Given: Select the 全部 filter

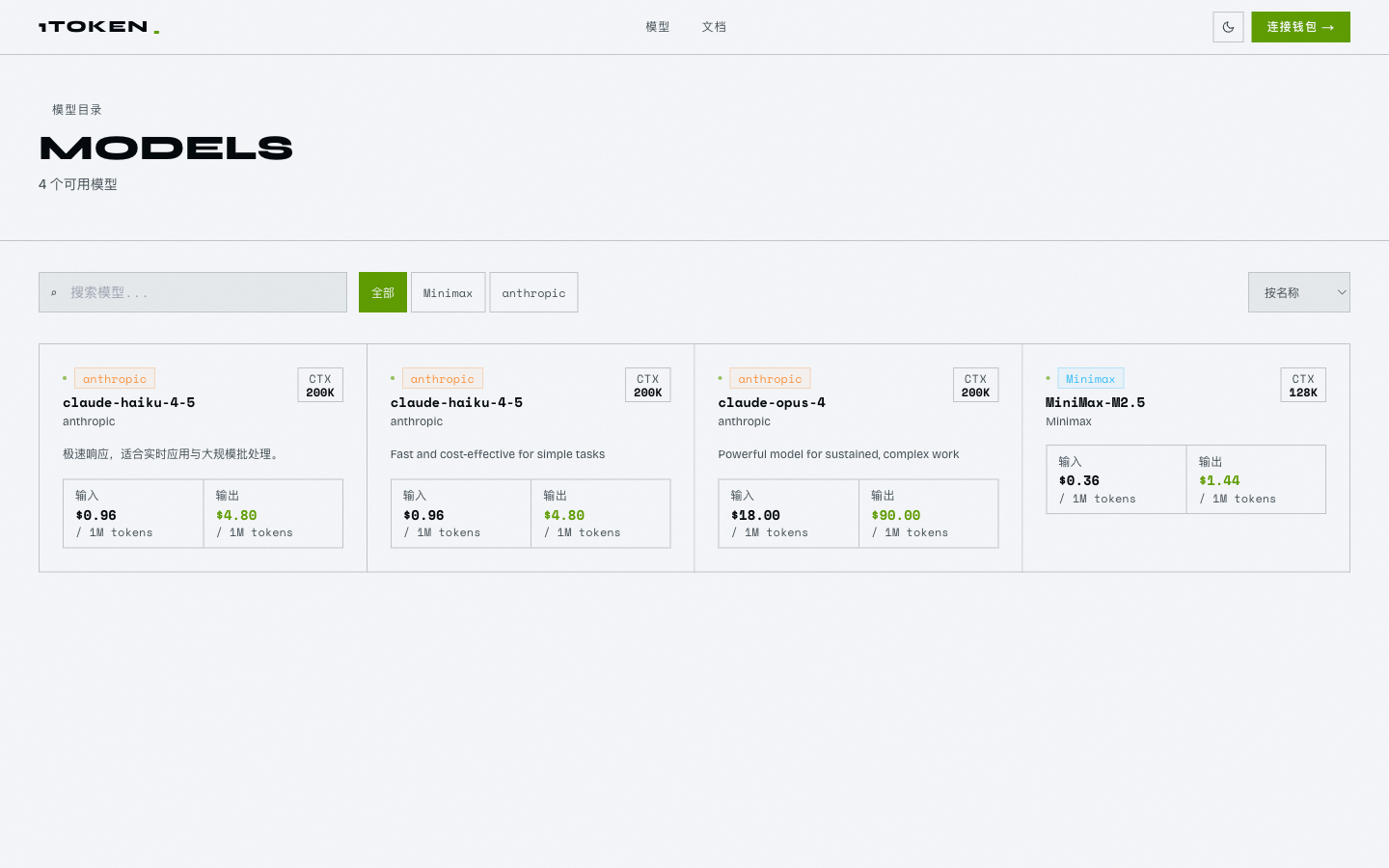Looking at the screenshot, I should 382,291.
